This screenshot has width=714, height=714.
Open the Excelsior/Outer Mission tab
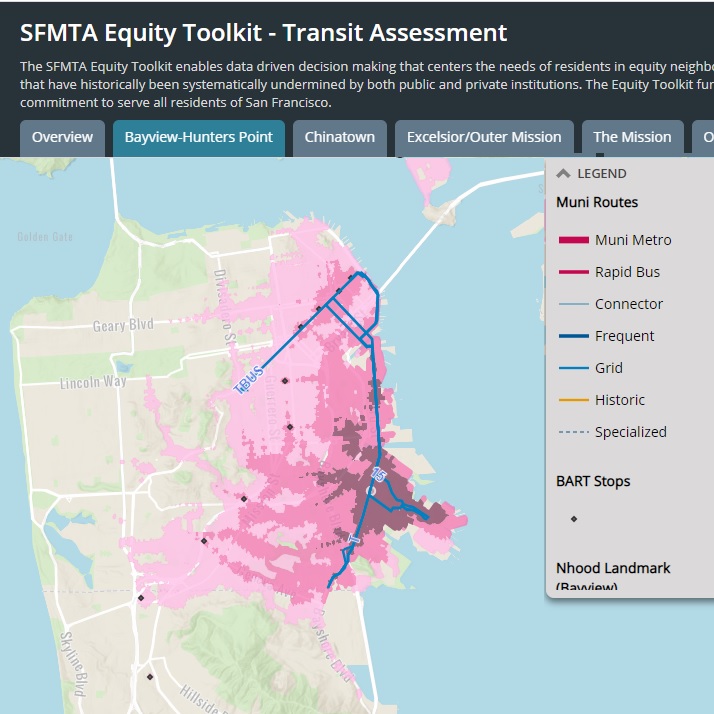point(484,138)
